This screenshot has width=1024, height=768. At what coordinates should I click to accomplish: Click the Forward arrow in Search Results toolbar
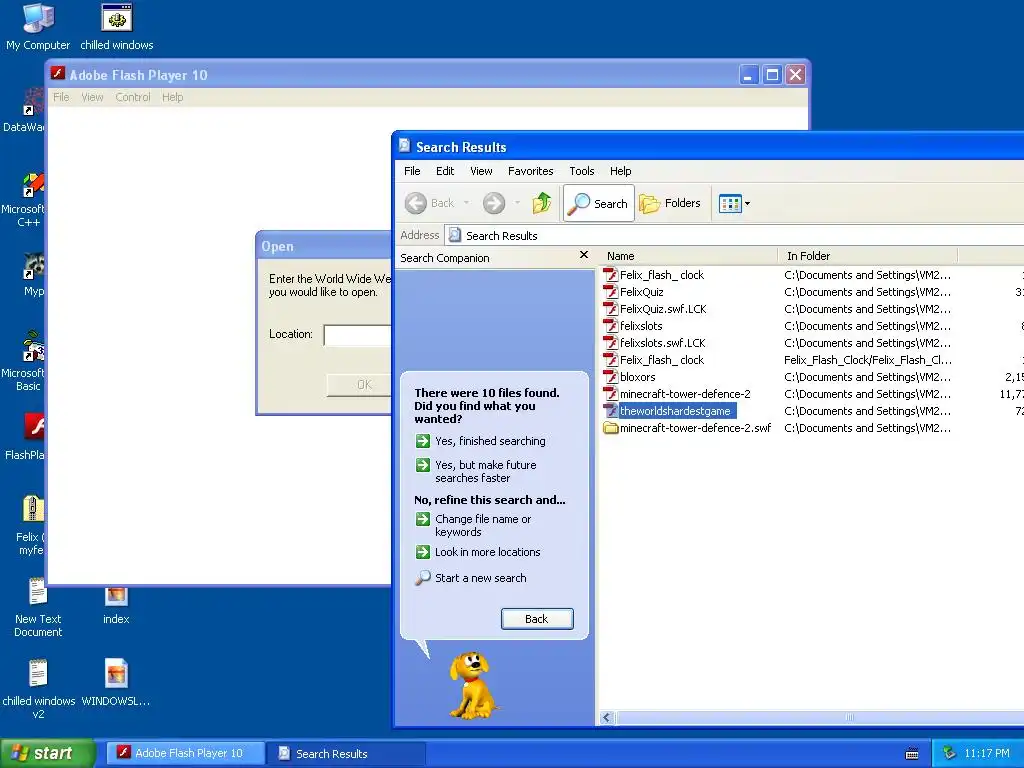click(494, 203)
